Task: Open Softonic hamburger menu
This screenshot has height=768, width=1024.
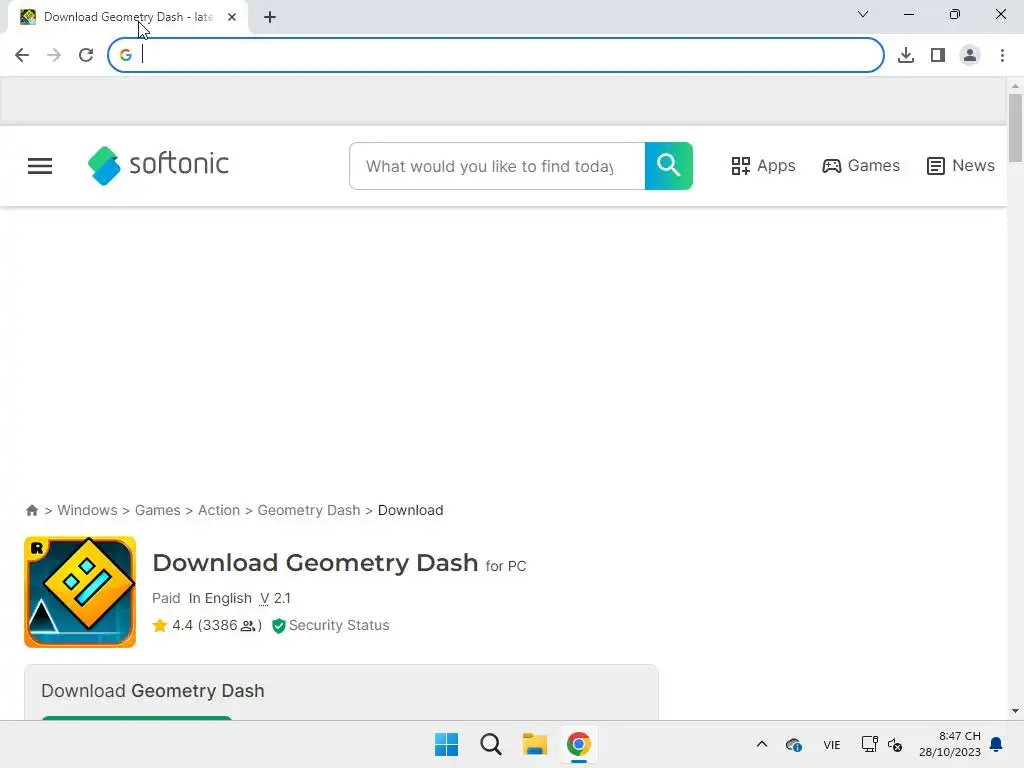Action: [40, 166]
